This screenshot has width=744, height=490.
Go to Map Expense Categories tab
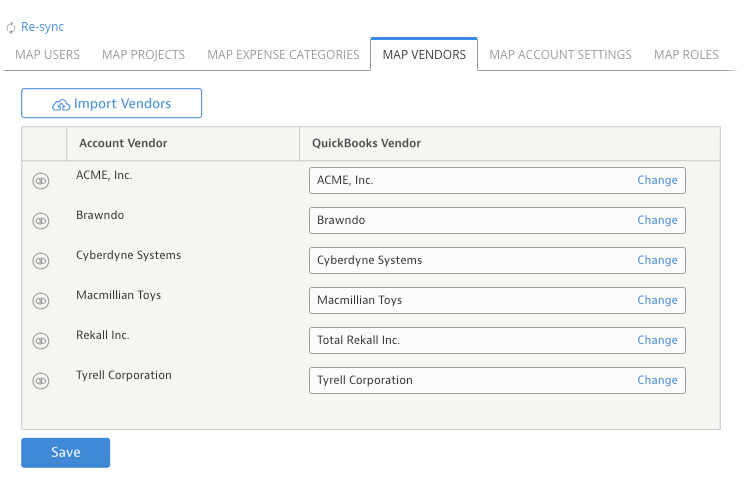[x=283, y=55]
